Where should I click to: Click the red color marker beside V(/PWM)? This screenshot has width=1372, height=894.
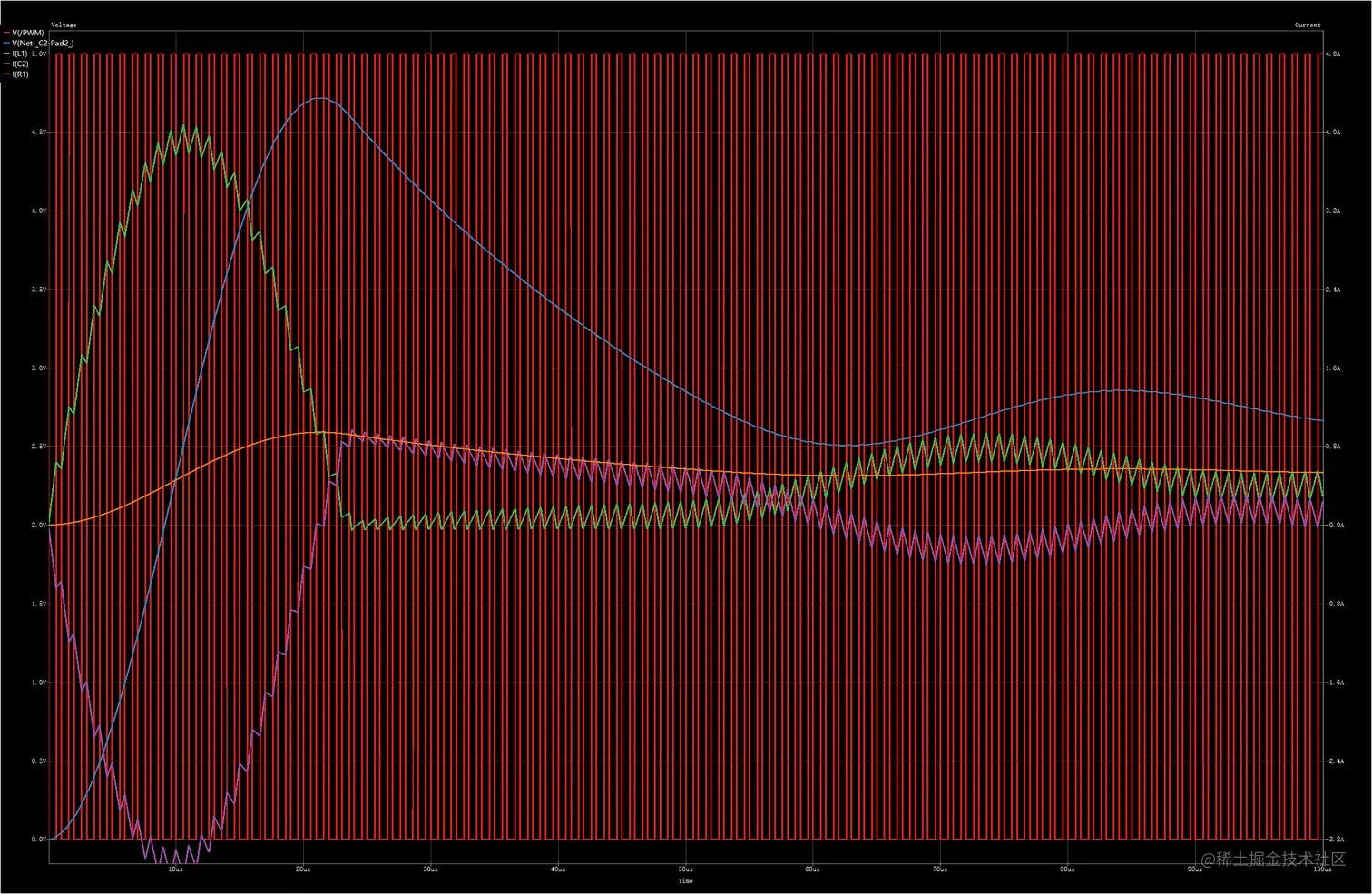coord(5,32)
